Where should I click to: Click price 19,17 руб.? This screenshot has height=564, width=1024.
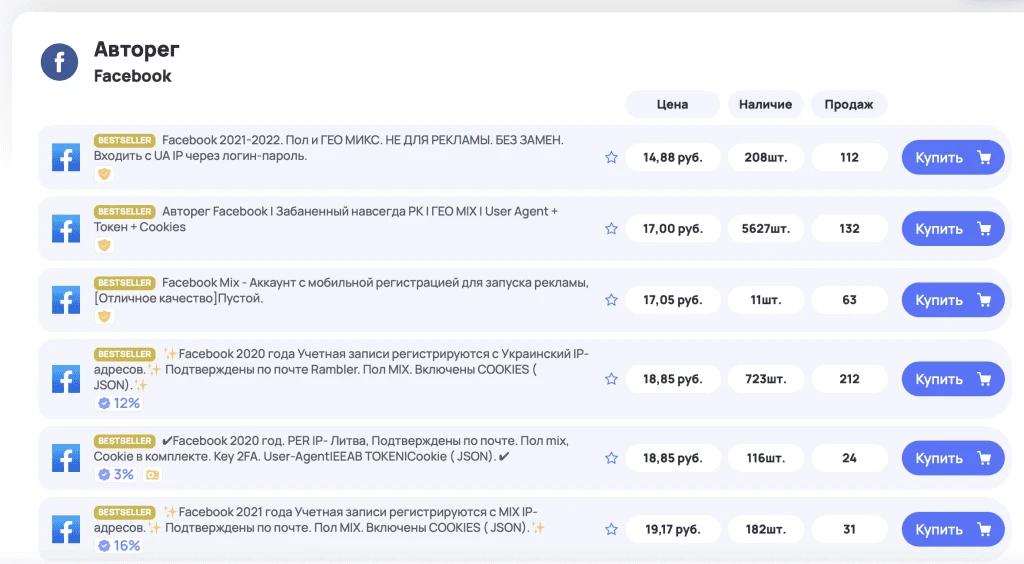point(673,529)
